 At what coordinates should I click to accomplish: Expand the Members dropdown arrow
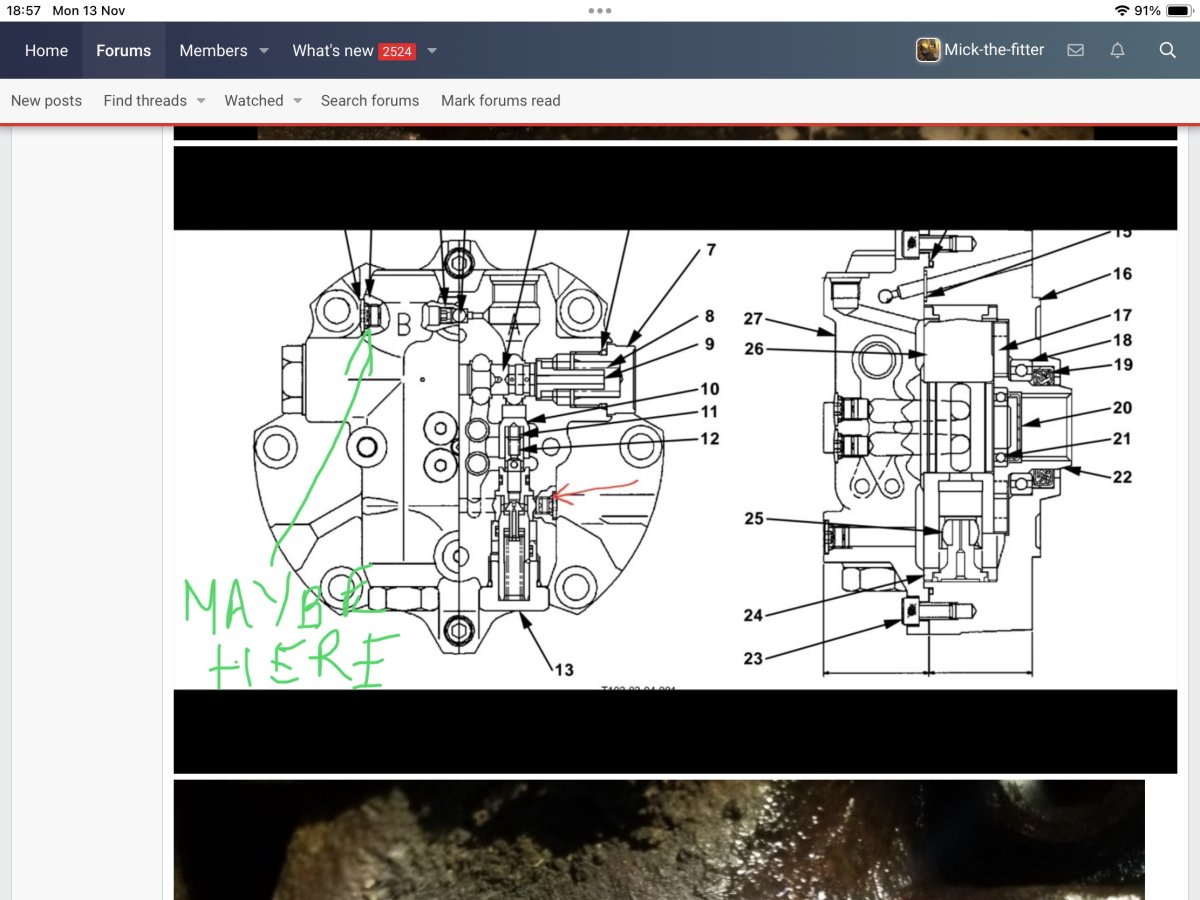(x=264, y=51)
